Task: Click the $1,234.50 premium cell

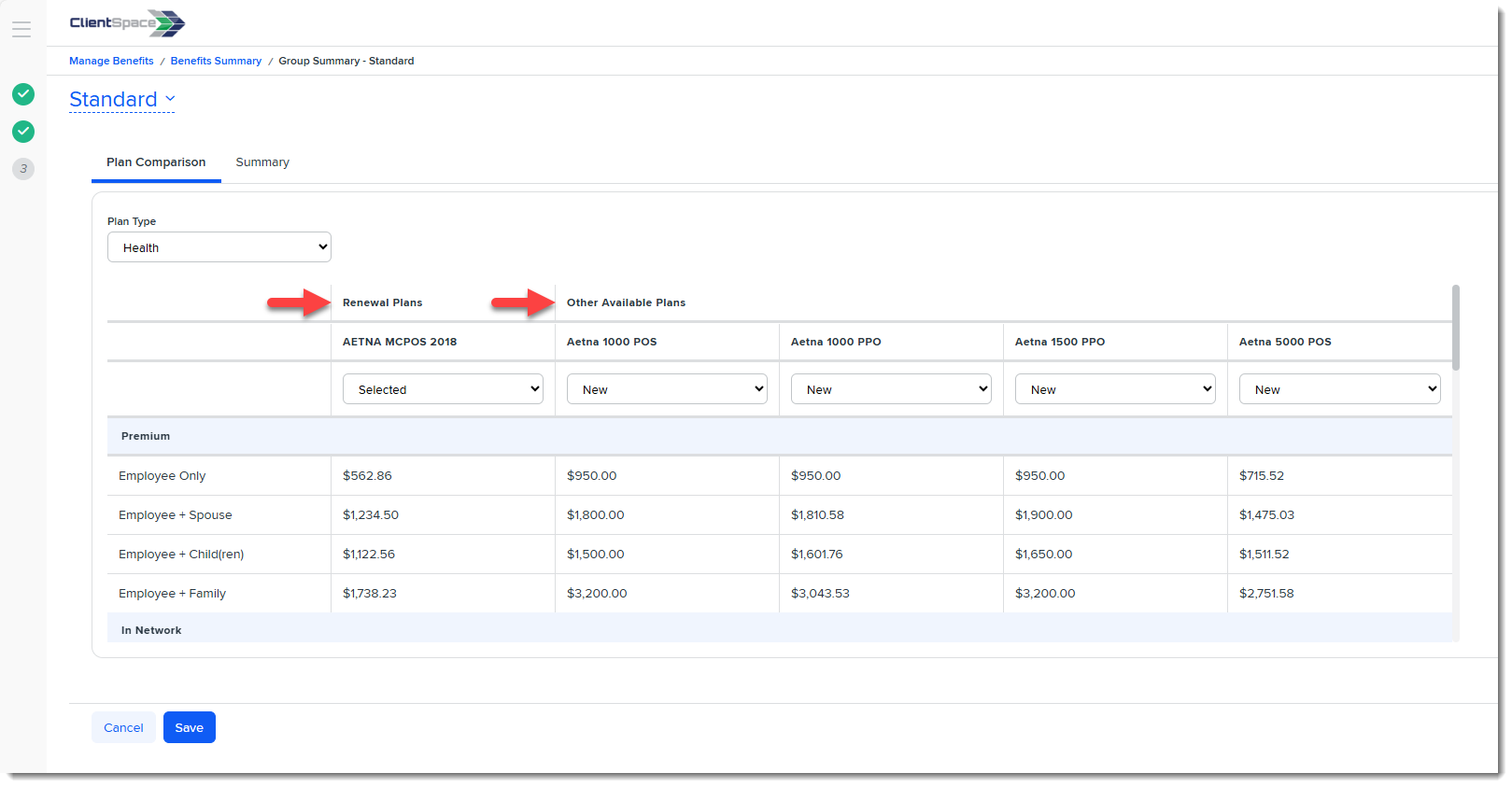Action: pos(371,514)
